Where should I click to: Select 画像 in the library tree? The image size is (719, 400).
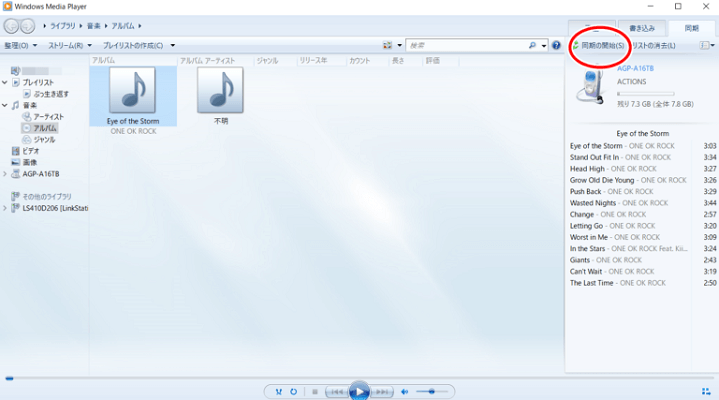30,162
